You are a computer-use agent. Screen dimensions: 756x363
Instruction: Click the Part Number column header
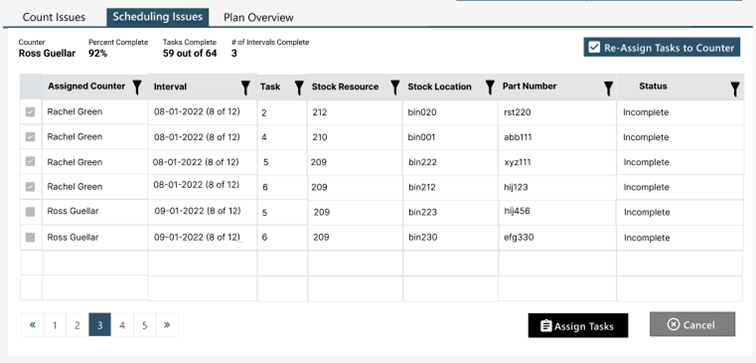pyautogui.click(x=529, y=86)
